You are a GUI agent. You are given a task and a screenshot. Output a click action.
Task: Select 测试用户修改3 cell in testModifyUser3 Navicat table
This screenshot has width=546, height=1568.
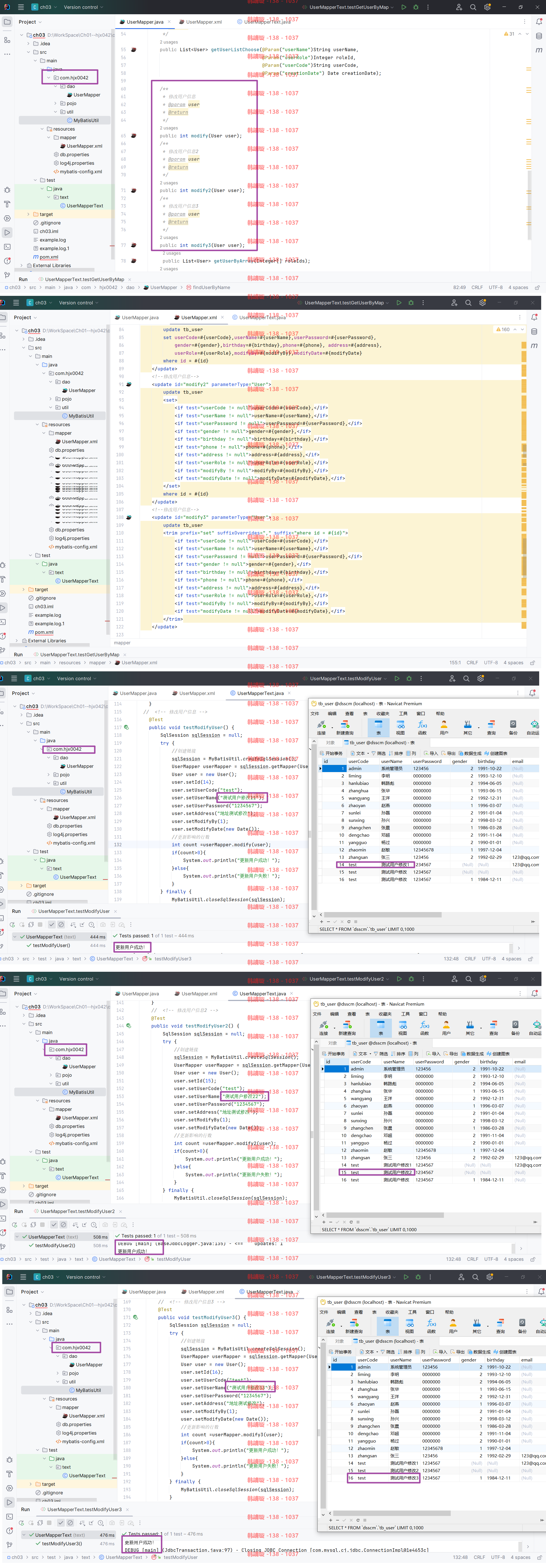[x=404, y=1478]
